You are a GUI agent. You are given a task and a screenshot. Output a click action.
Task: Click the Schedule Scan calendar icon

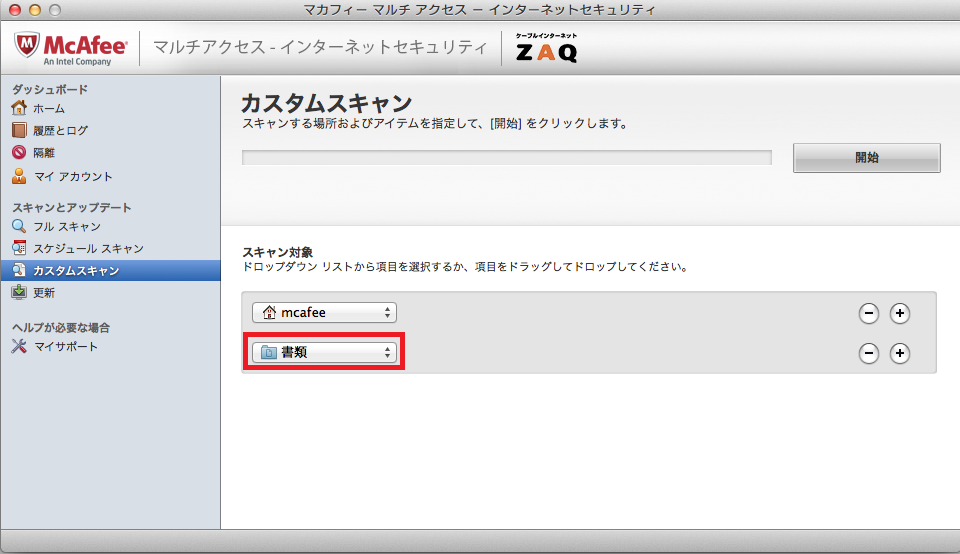pos(19,248)
